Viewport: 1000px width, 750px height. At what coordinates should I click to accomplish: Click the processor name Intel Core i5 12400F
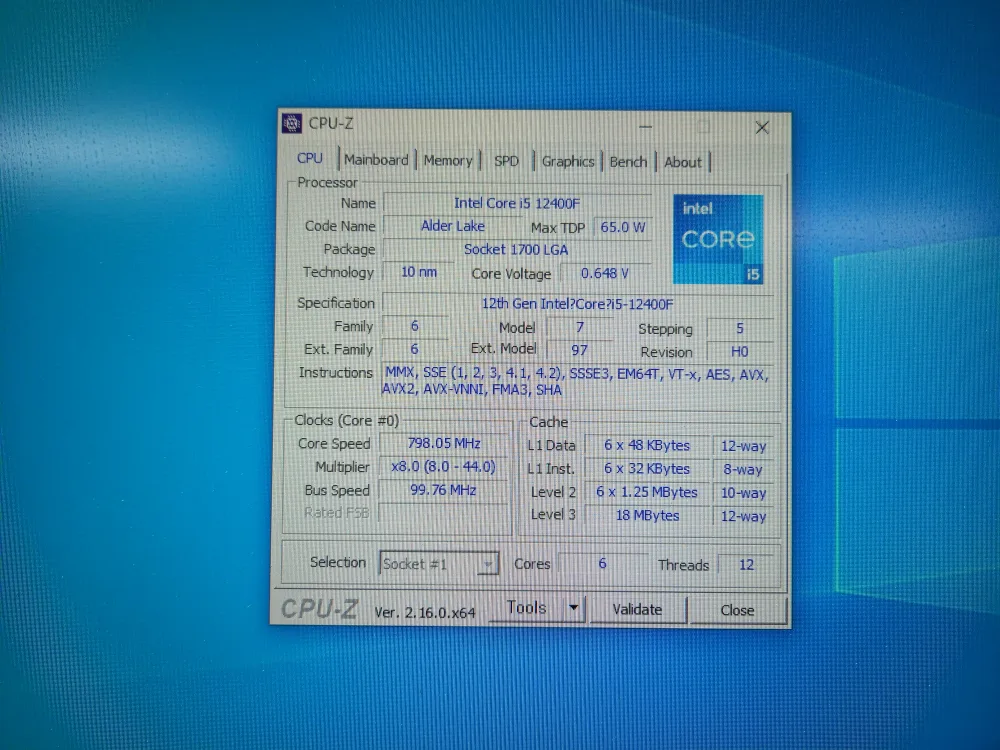pyautogui.click(x=517, y=203)
